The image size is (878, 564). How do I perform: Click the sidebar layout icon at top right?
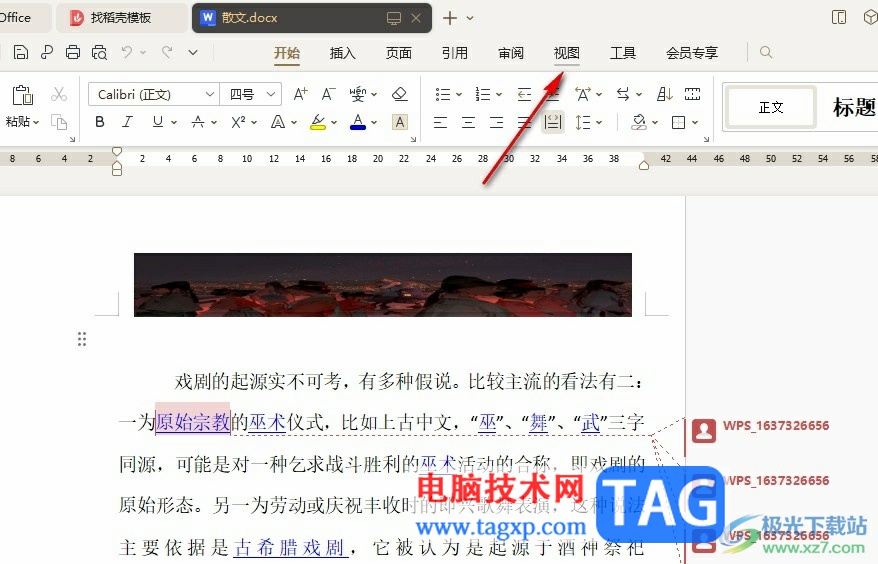[839, 17]
